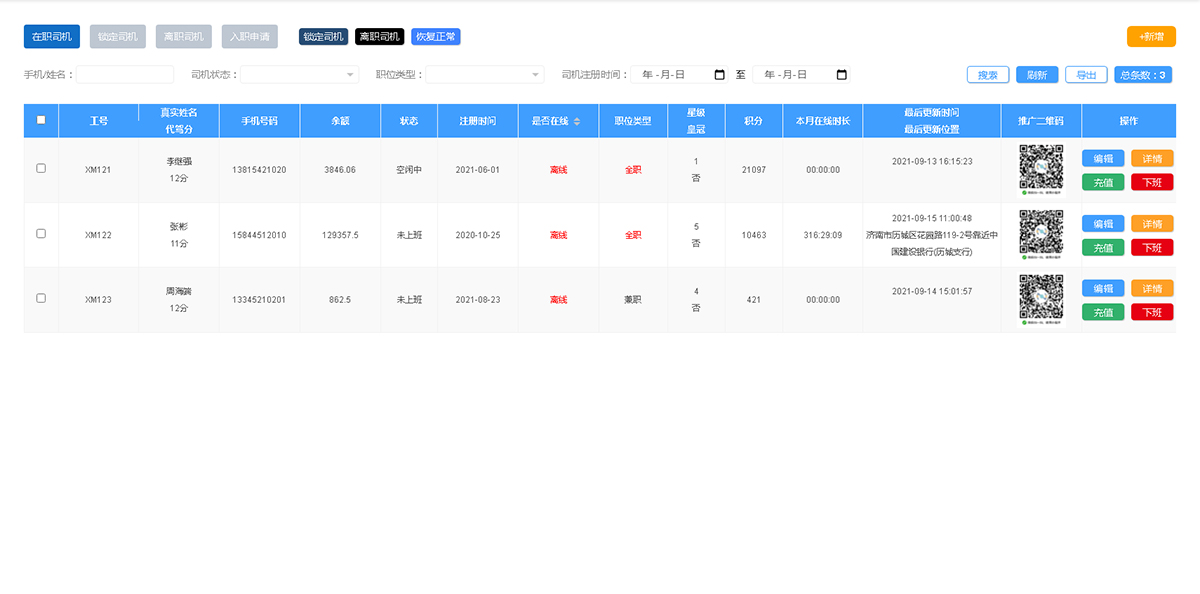
Task: Select the checkbox for driver XM121
Action: (41, 169)
